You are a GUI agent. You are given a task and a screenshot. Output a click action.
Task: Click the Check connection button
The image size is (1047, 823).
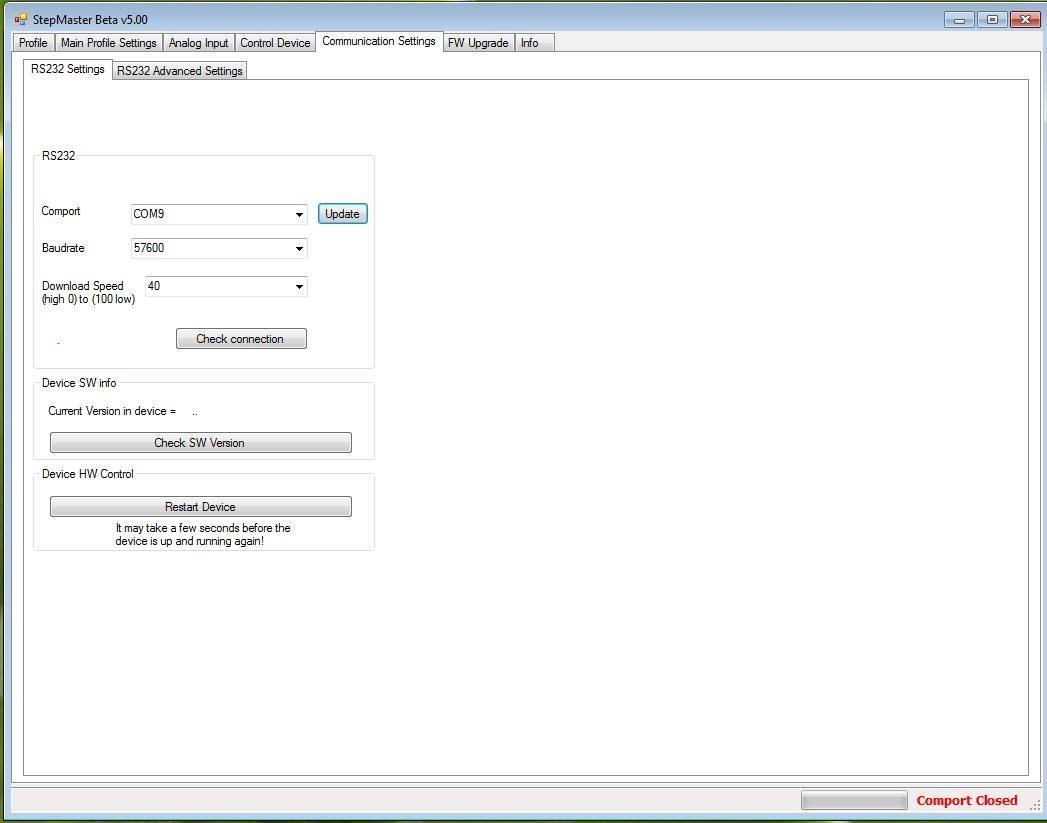click(240, 339)
